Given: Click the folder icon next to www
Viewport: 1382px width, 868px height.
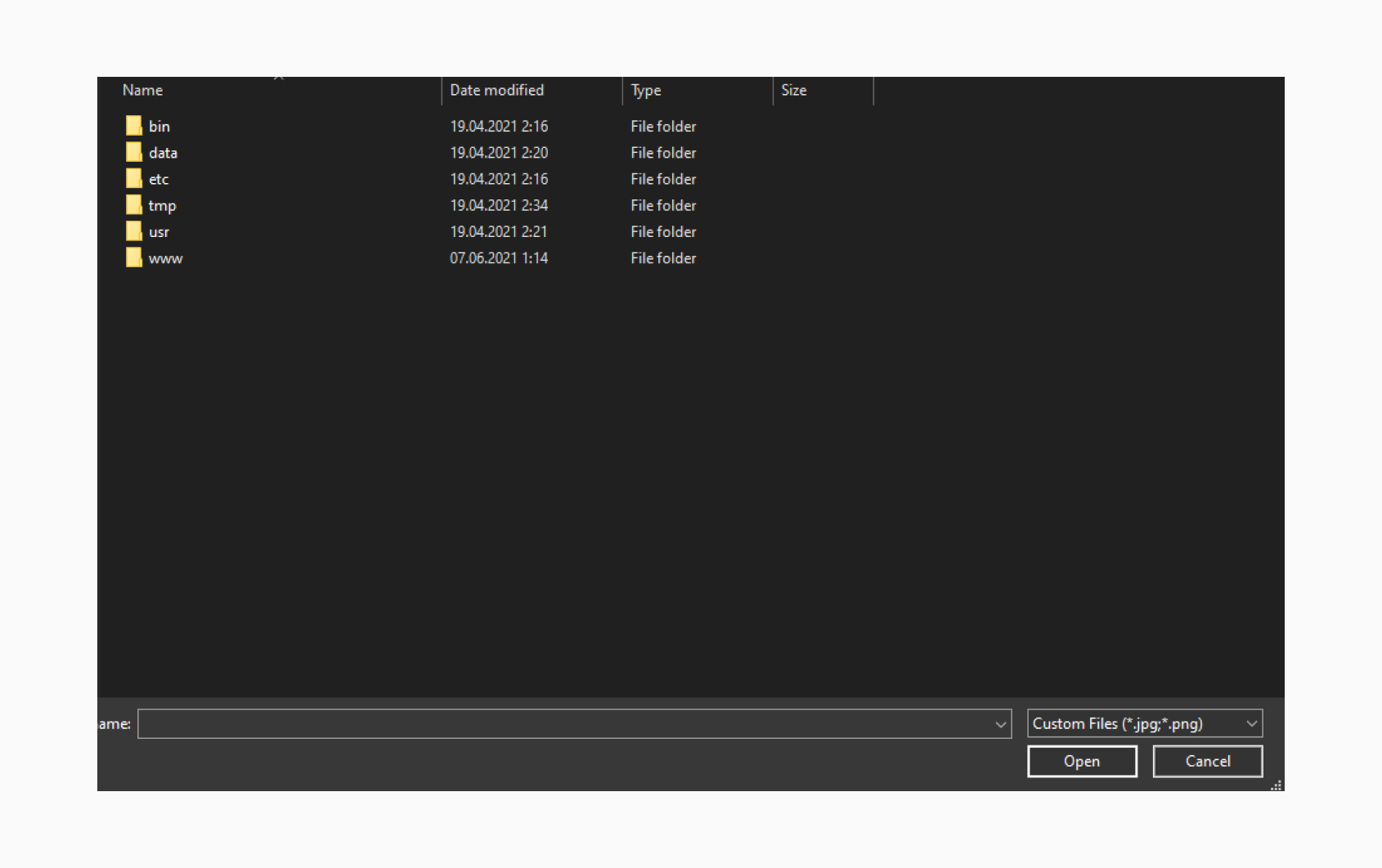Looking at the screenshot, I should (x=133, y=257).
